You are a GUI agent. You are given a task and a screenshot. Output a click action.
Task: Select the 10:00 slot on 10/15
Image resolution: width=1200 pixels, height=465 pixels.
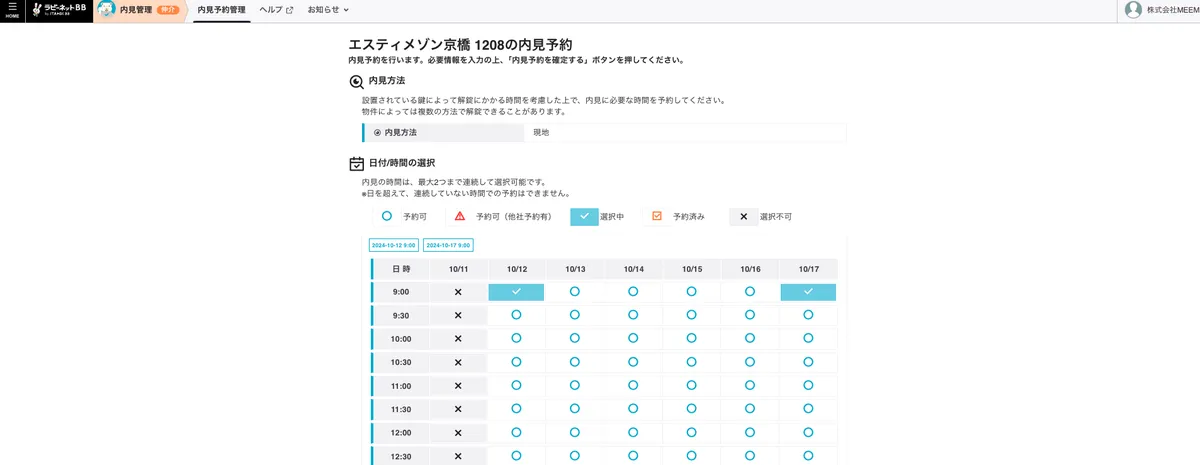tap(691, 339)
